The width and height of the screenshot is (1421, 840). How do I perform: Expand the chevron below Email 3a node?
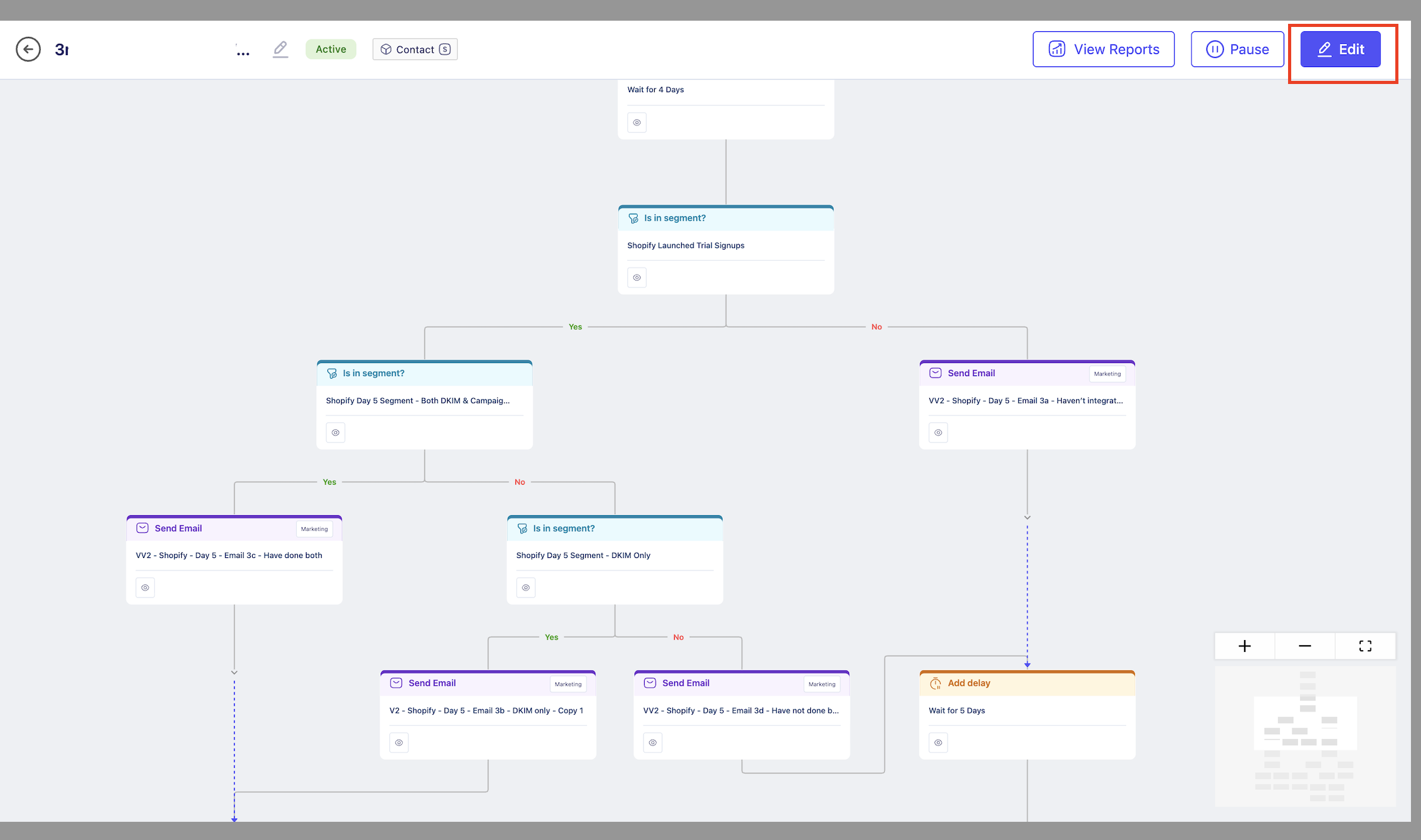click(1027, 518)
